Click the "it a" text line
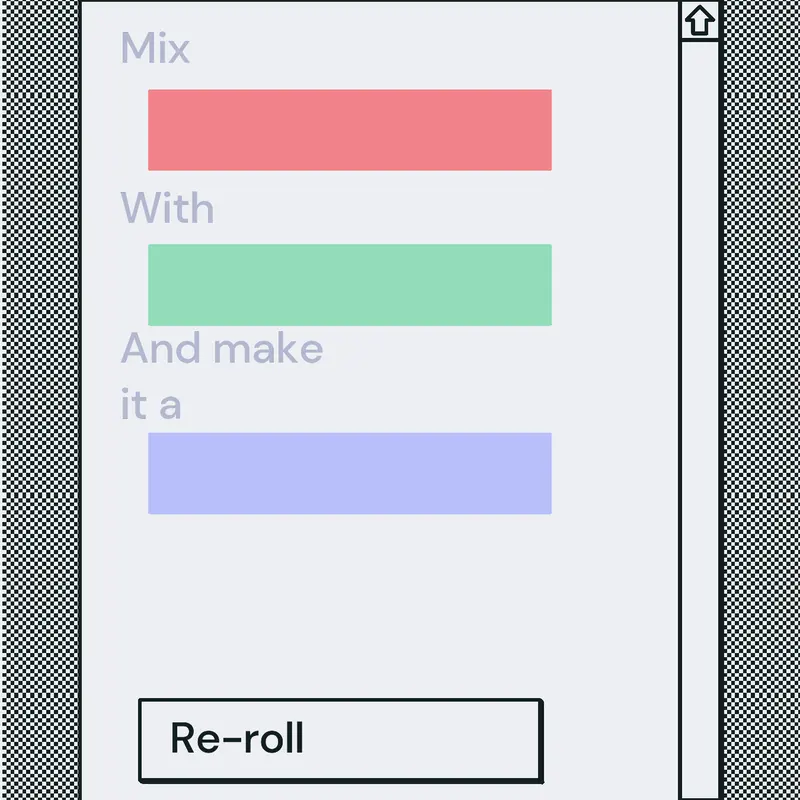This screenshot has width=800, height=800. coord(151,404)
